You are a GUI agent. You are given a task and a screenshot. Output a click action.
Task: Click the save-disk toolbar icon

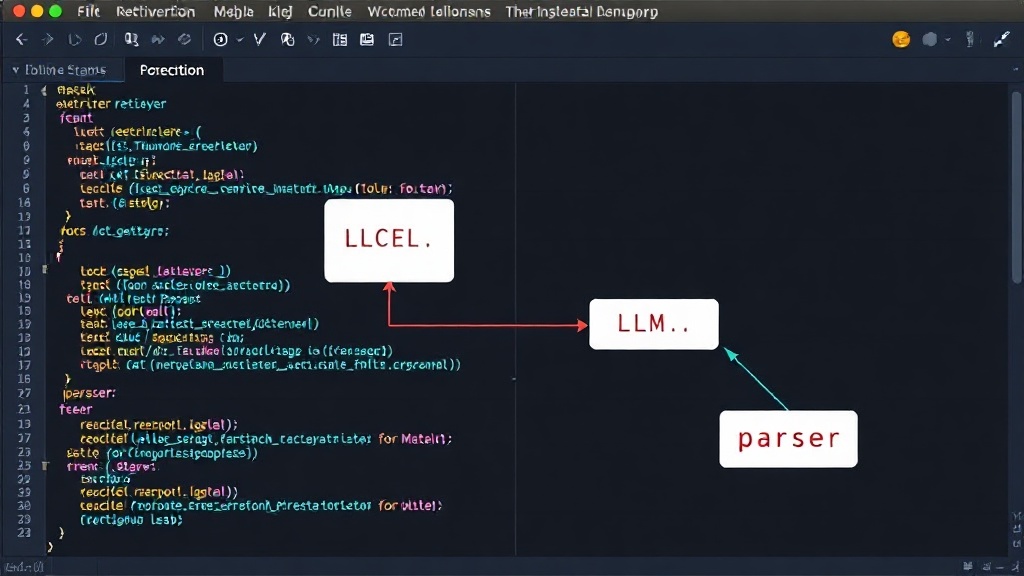point(367,40)
